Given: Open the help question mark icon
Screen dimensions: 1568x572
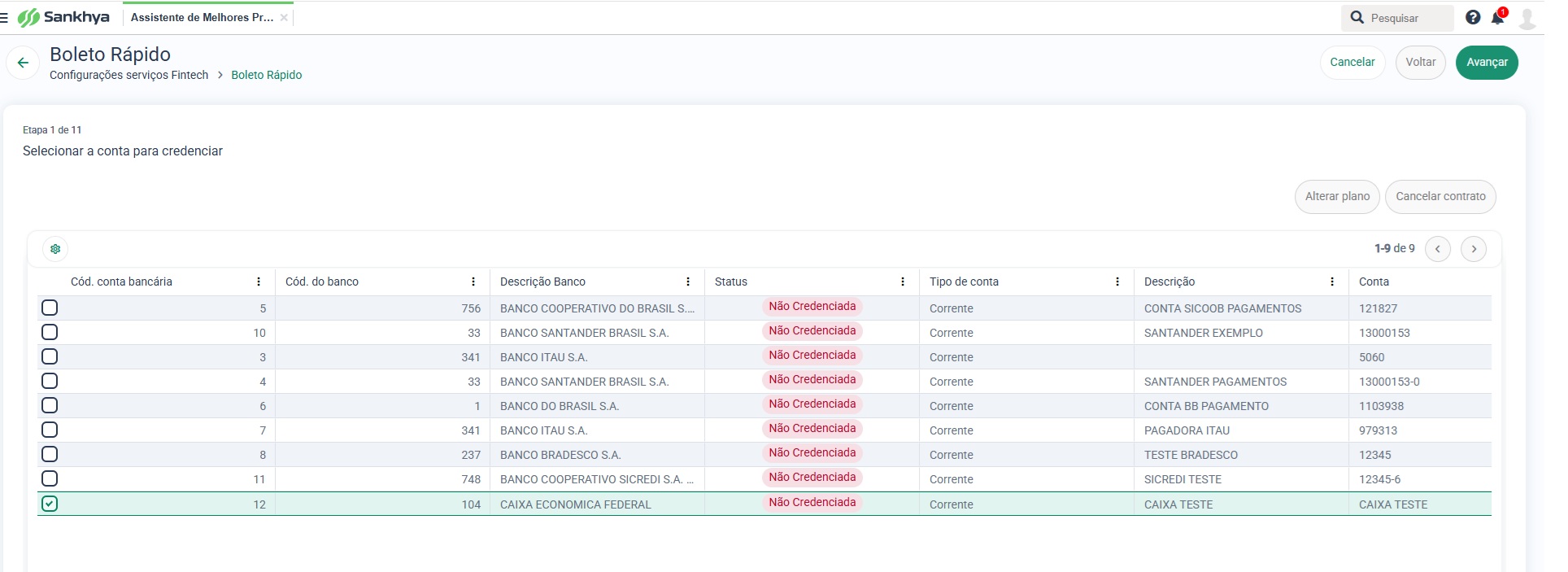Looking at the screenshot, I should click(x=1473, y=17).
